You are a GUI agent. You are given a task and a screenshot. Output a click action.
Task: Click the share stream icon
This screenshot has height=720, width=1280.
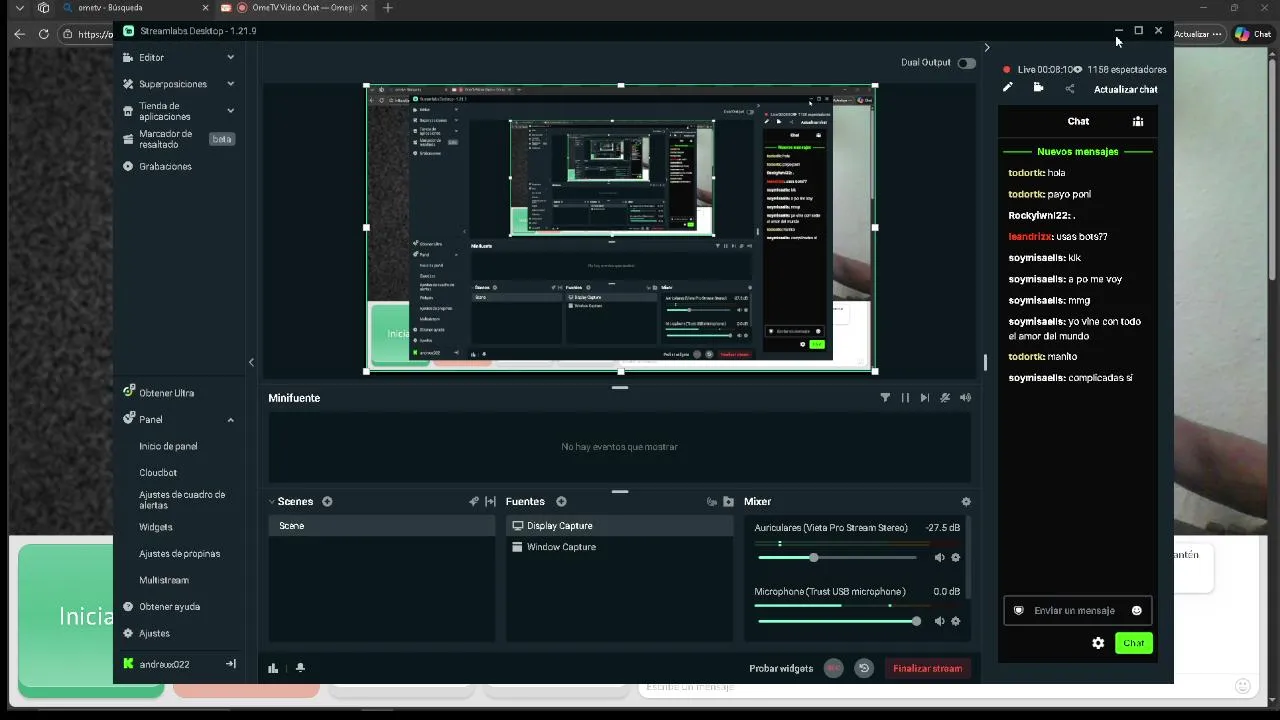[1070, 89]
